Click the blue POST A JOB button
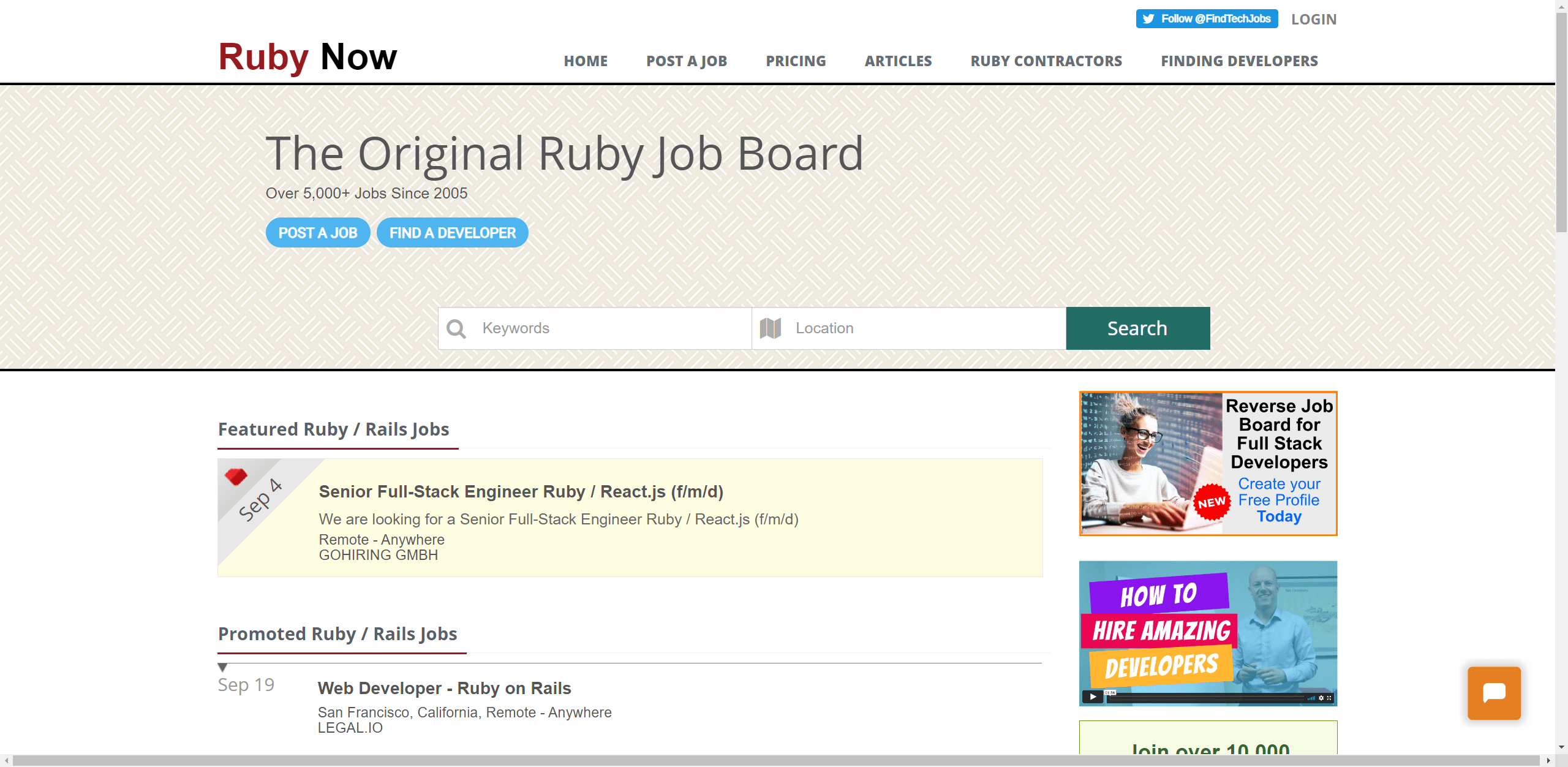 pyautogui.click(x=318, y=233)
